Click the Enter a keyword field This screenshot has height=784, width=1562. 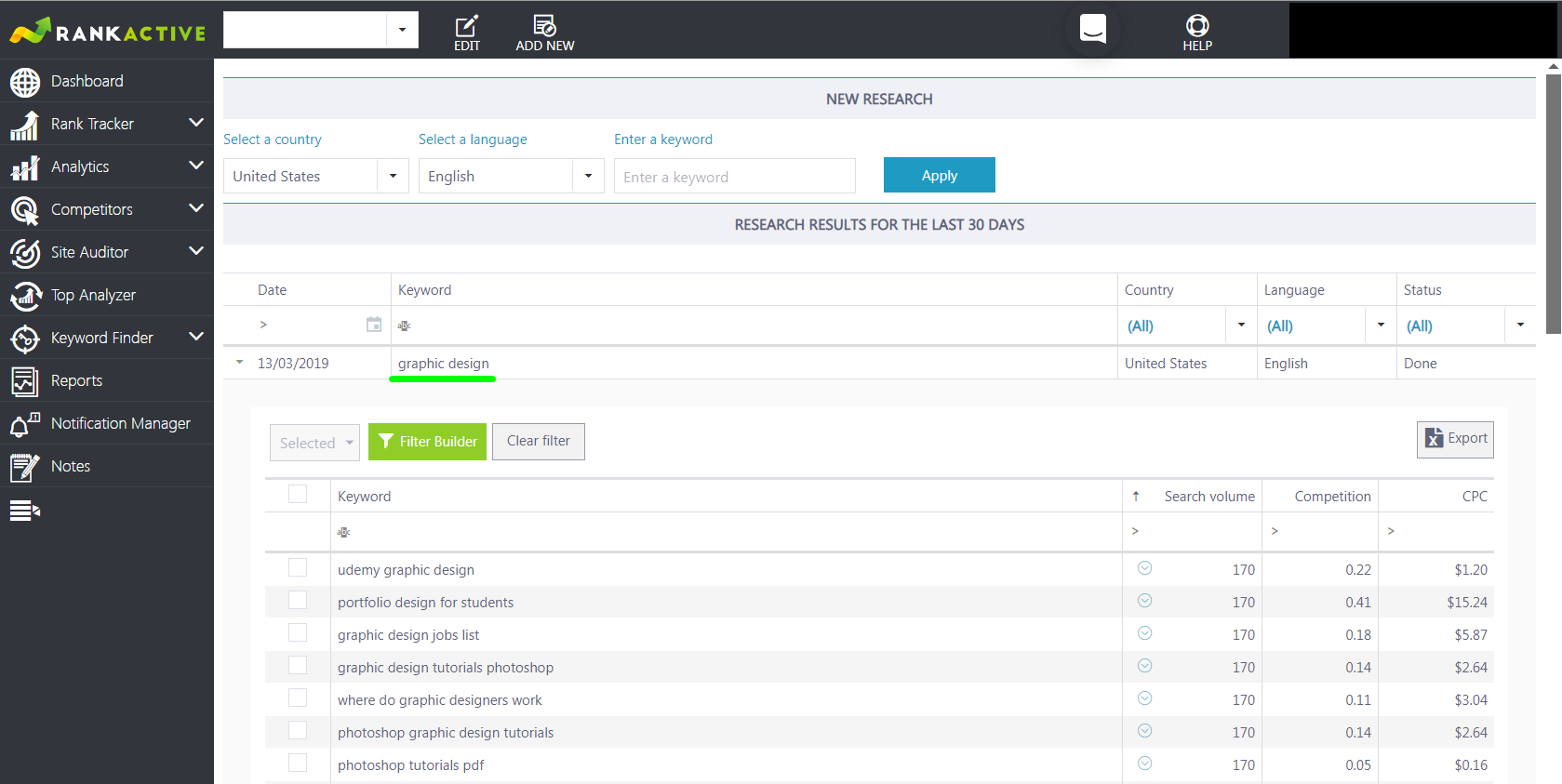pos(735,176)
